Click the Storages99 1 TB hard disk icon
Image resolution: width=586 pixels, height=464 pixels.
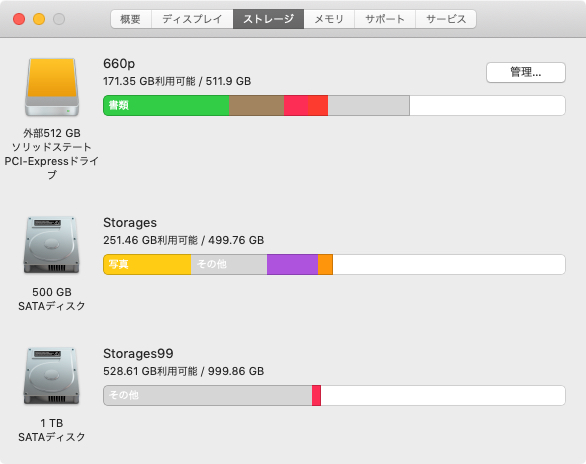52,376
